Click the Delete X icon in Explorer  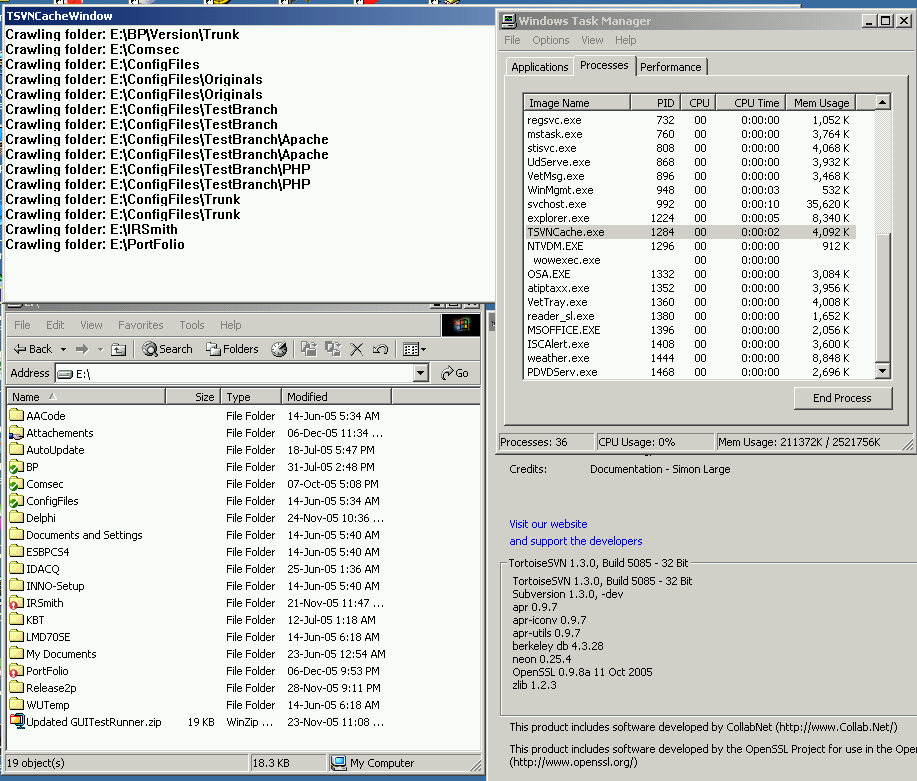(356, 349)
